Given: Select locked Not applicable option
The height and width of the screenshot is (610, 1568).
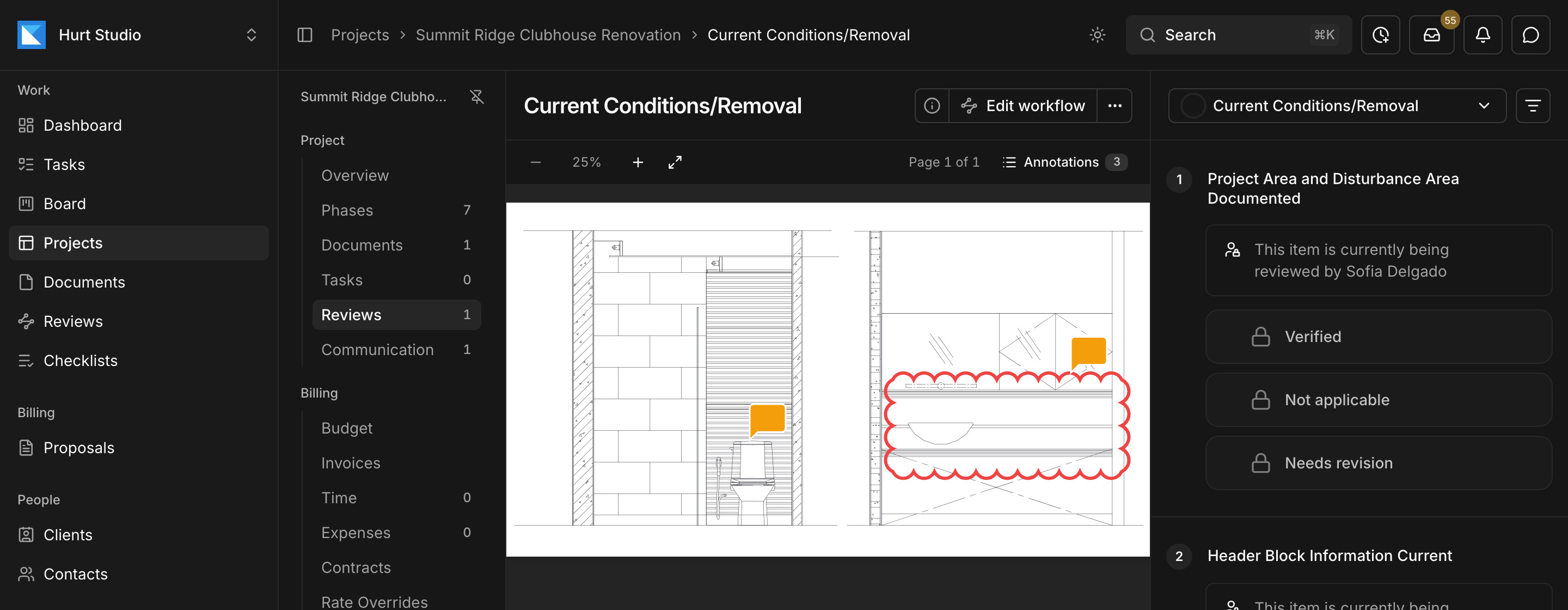Looking at the screenshot, I should point(1378,400).
